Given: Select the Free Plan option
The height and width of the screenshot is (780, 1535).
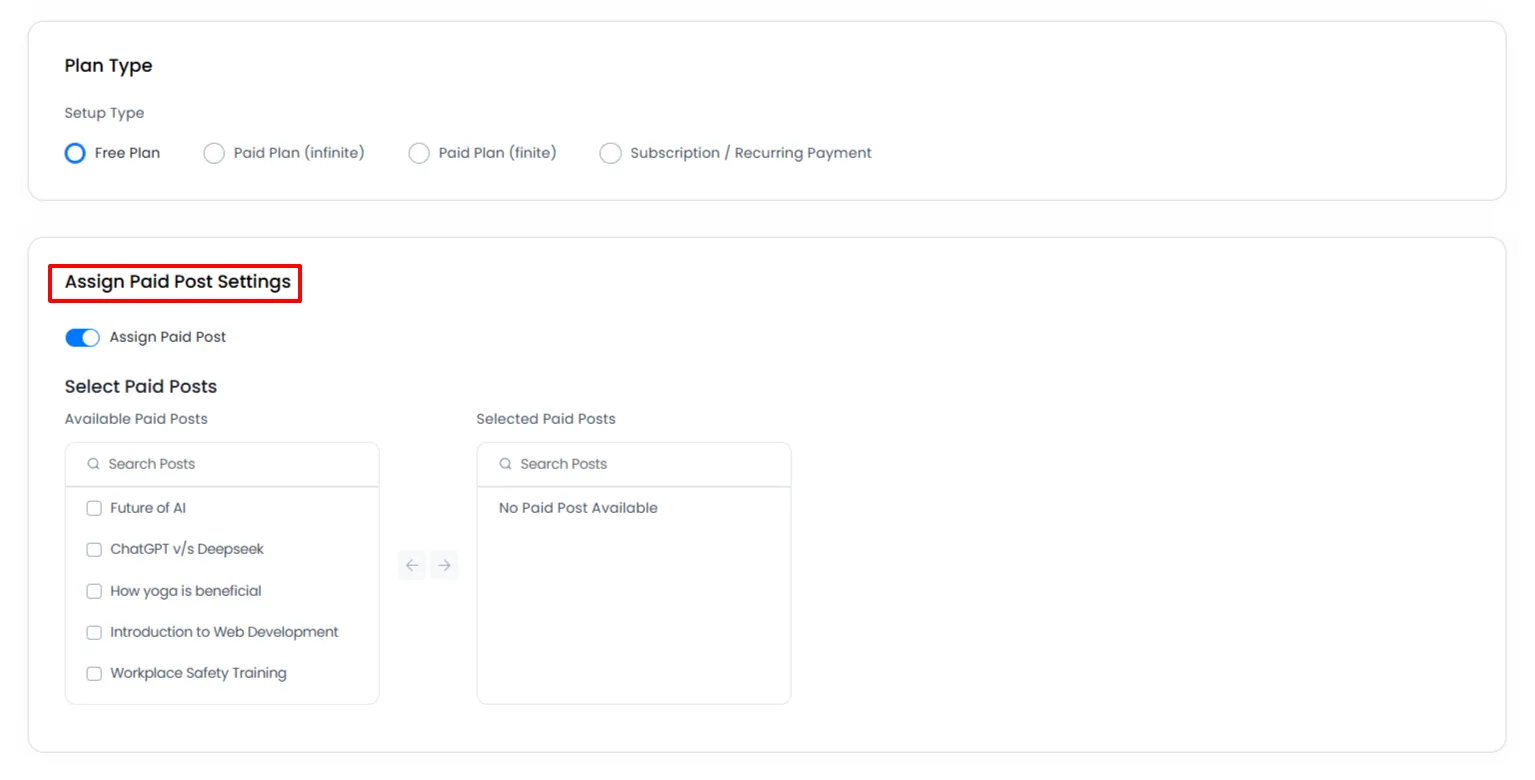Looking at the screenshot, I should (x=74, y=152).
